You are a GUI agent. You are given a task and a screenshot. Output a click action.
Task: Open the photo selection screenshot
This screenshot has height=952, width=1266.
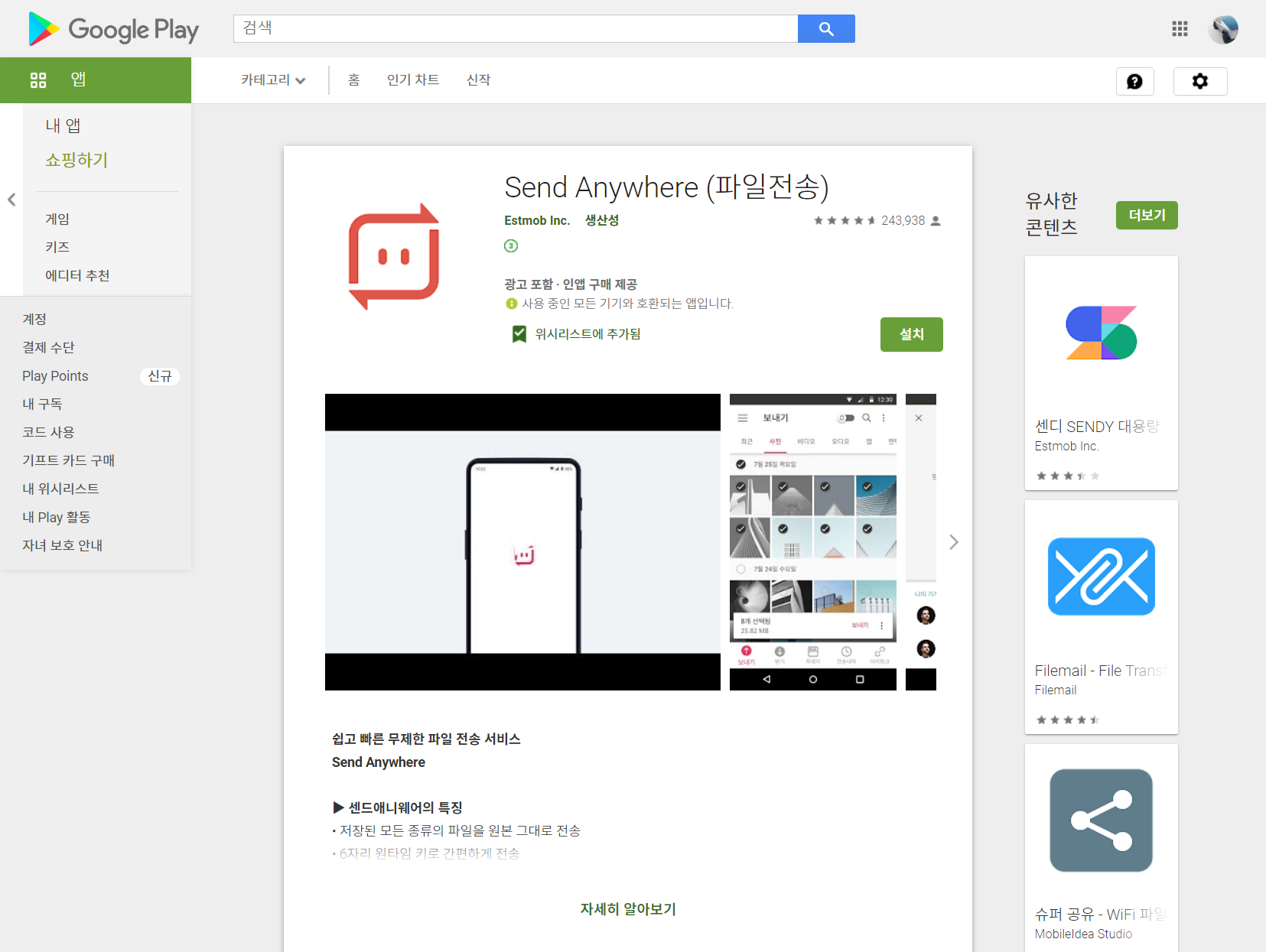point(813,542)
